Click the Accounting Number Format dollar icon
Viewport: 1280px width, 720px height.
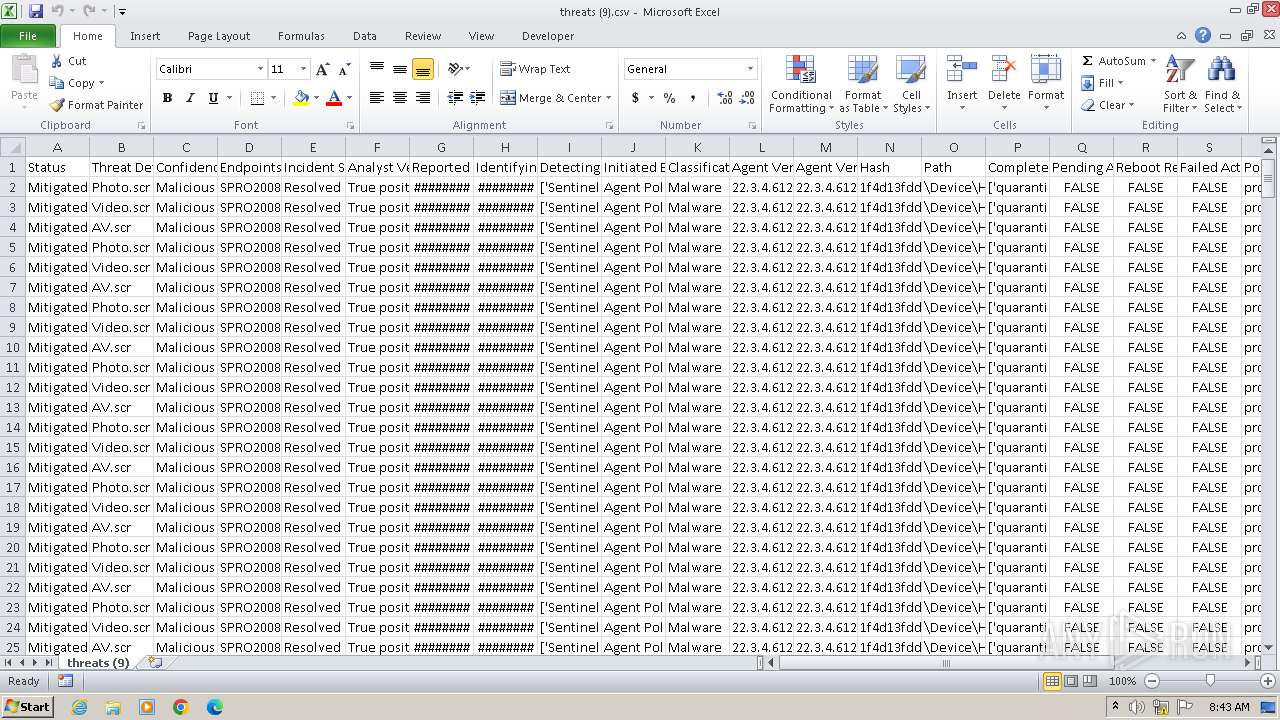point(635,98)
